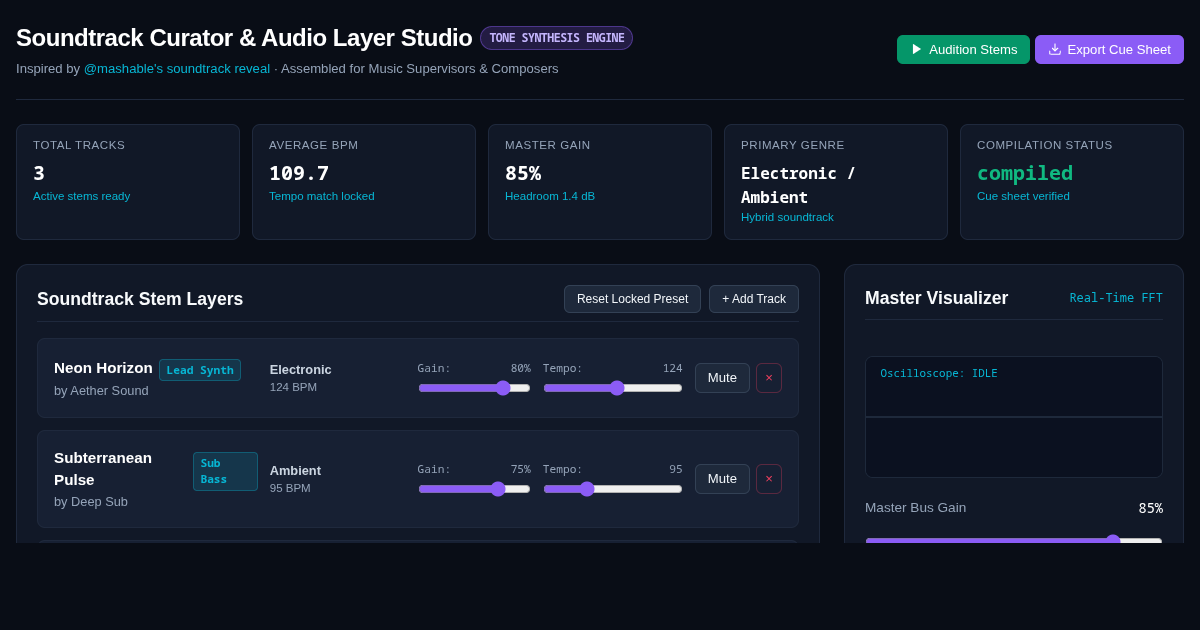Click the Master Bus Gain 85% readout
The height and width of the screenshot is (630, 1200).
coord(1150,508)
